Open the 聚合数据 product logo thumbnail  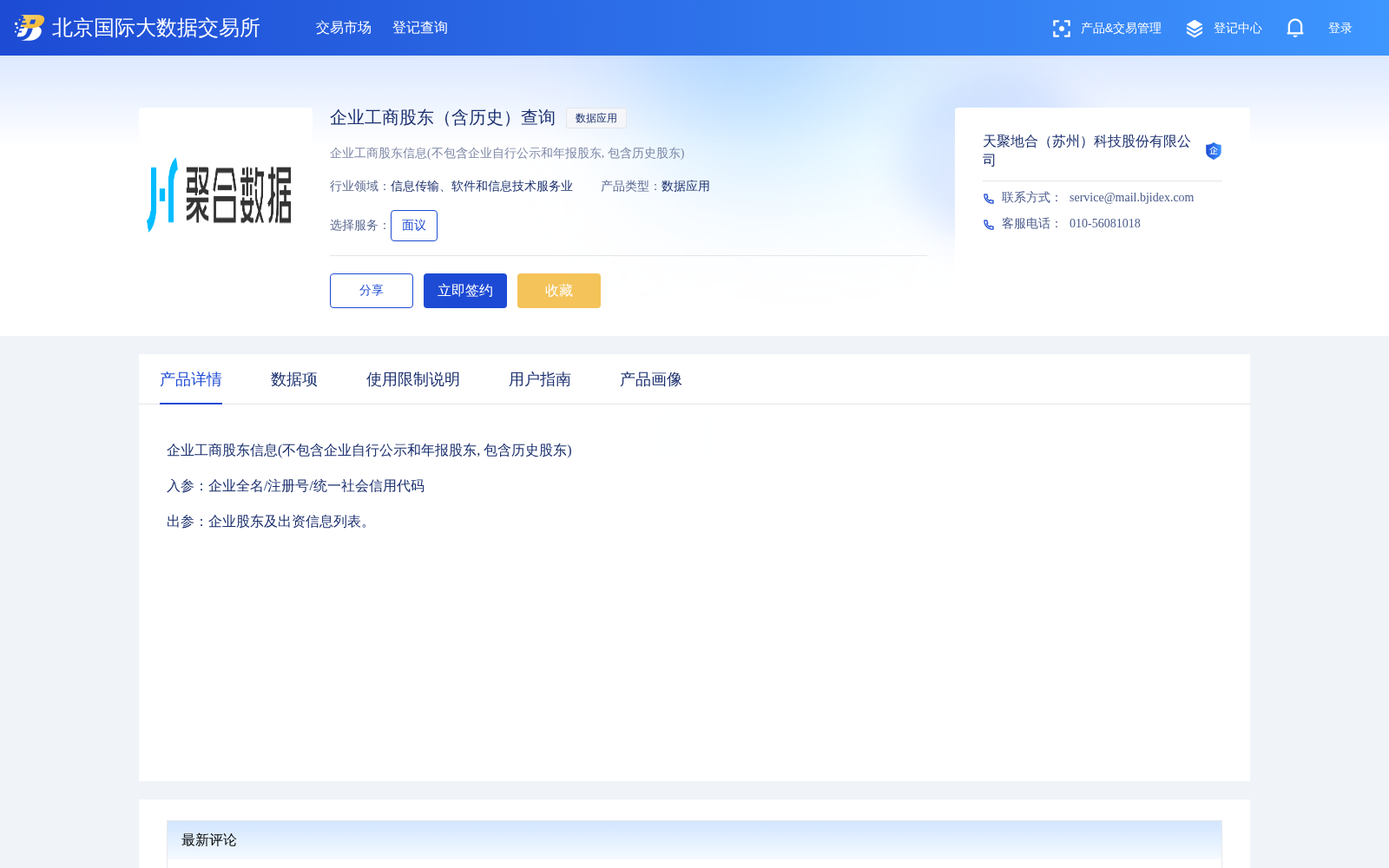point(226,194)
